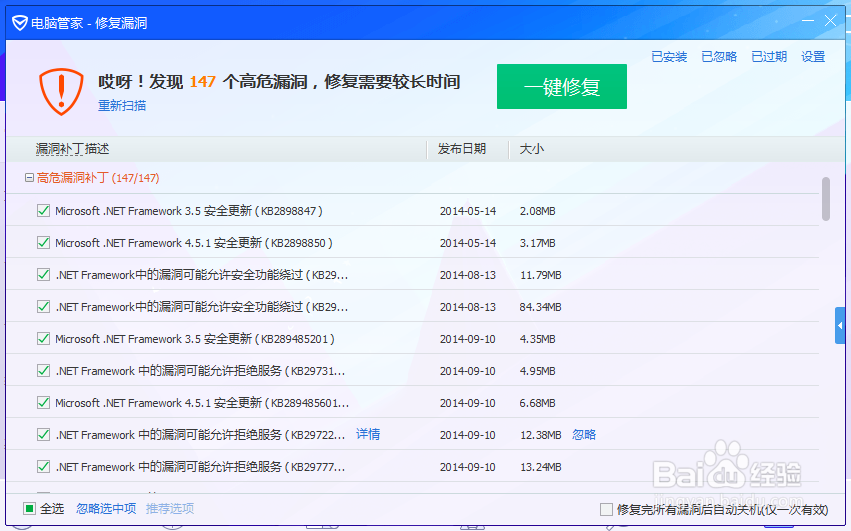Click the orange warning shield icon
Image resolution: width=851 pixels, height=531 pixels.
click(61, 92)
